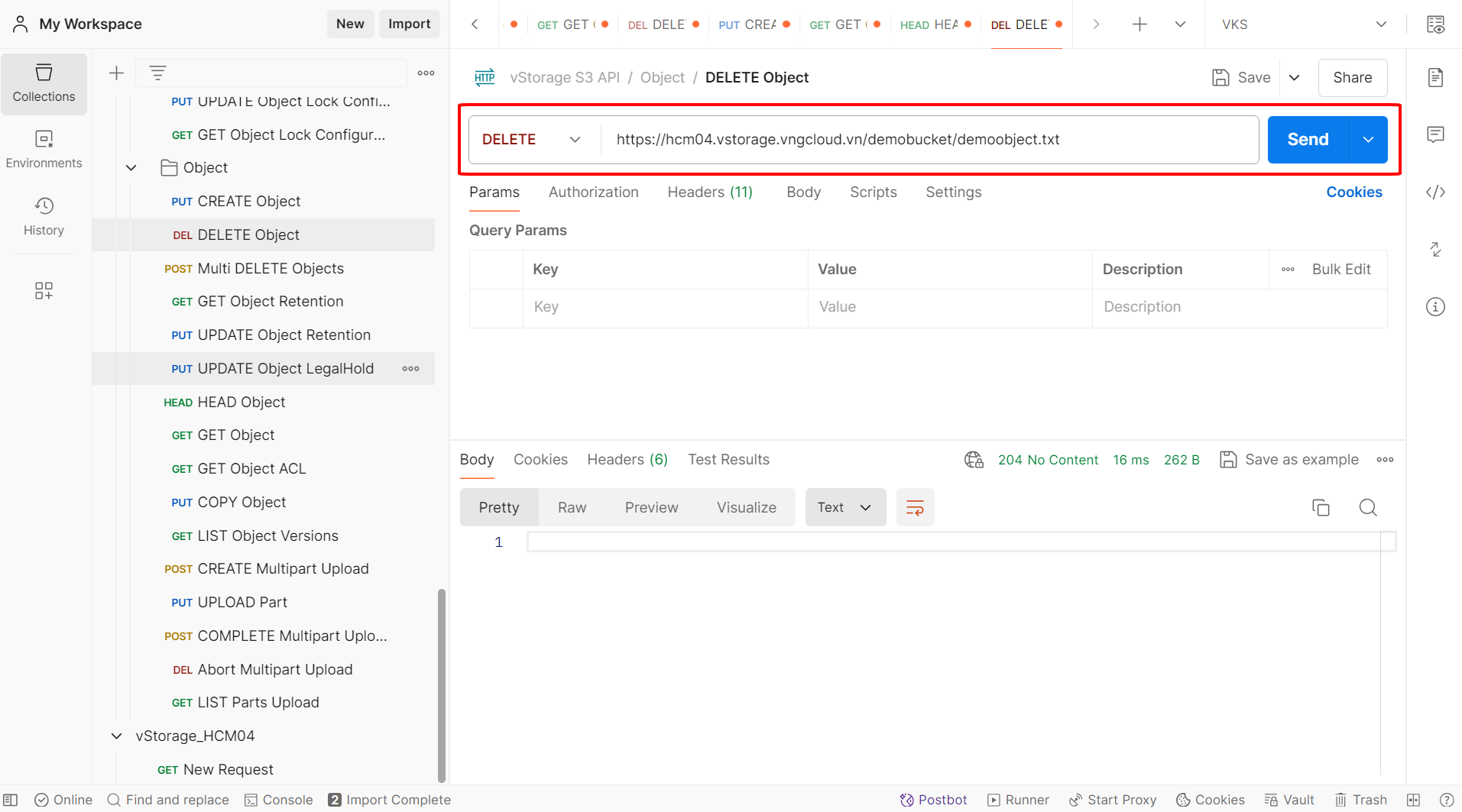This screenshot has height=812, width=1462.
Task: Select Multi DELETE Objects request
Action: (270, 268)
